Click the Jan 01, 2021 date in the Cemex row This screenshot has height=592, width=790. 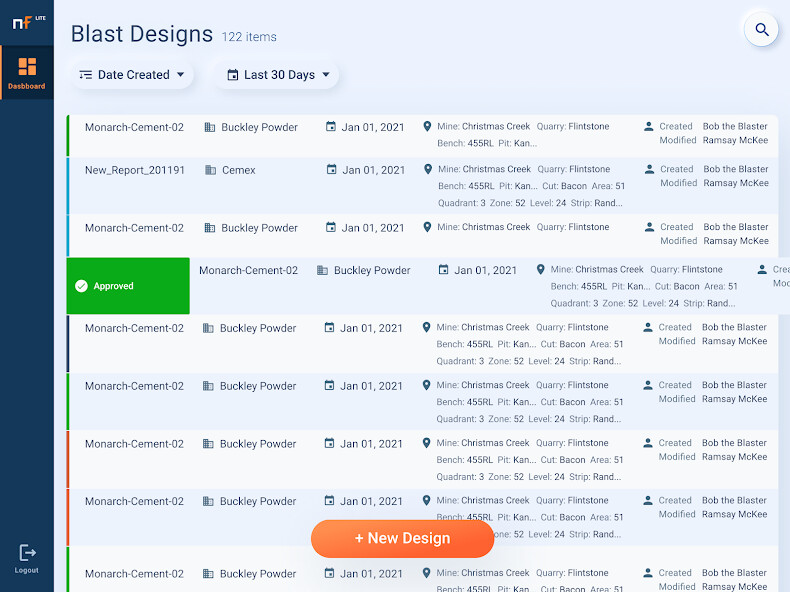pyautogui.click(x=373, y=170)
